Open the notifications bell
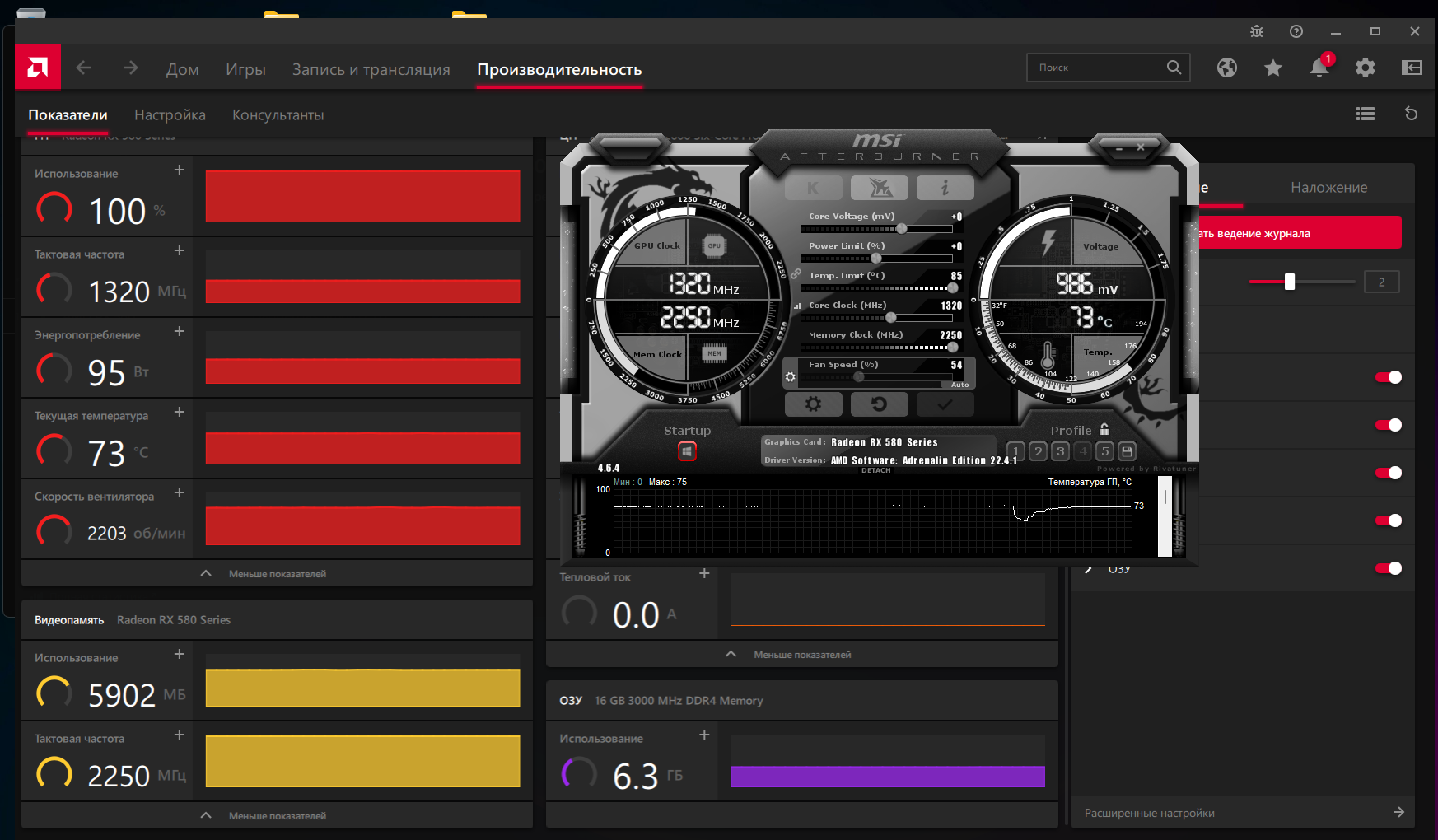This screenshot has width=1438, height=840. 1319,68
